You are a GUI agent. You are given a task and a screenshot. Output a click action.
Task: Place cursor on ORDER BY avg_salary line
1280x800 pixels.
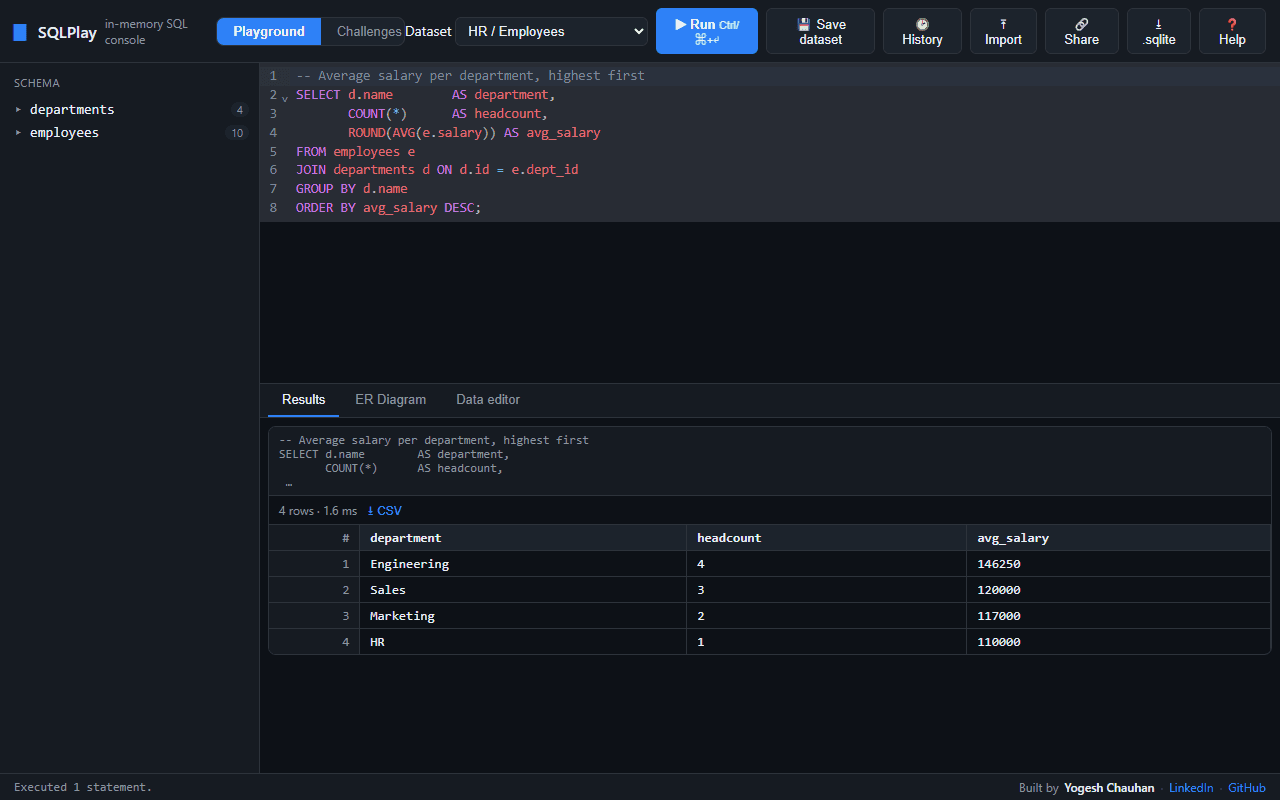click(x=388, y=208)
